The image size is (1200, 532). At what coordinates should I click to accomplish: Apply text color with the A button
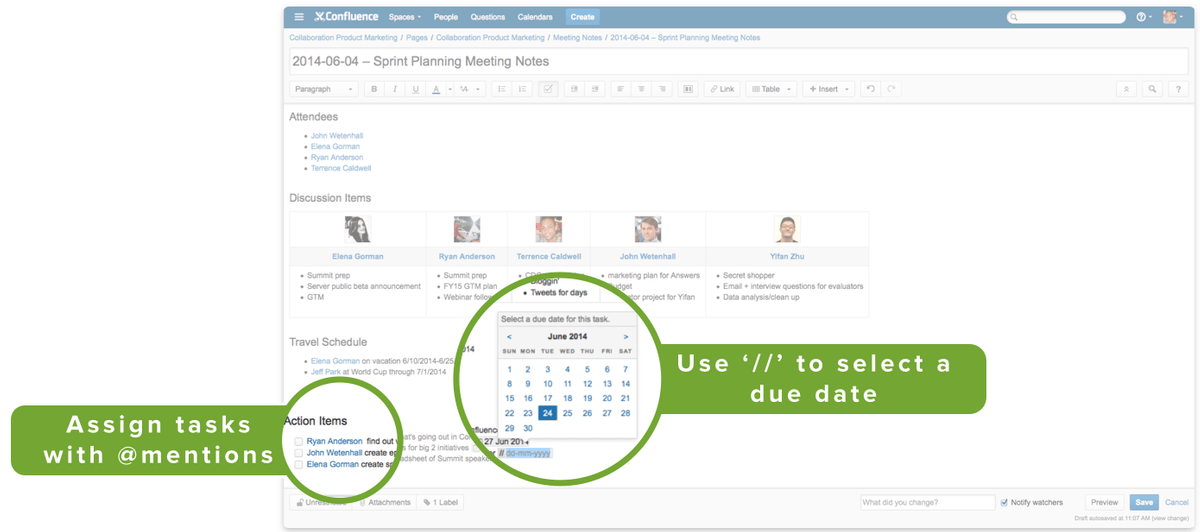pos(436,89)
